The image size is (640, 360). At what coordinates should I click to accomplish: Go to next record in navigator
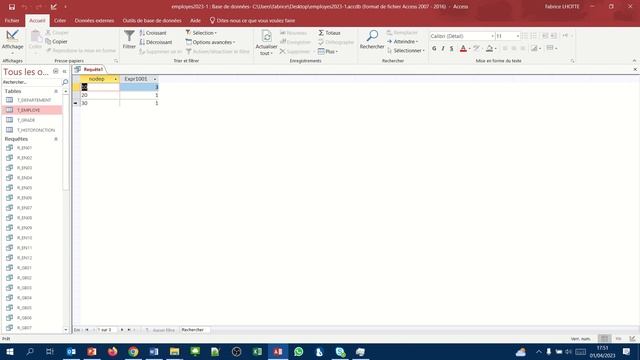click(x=122, y=330)
